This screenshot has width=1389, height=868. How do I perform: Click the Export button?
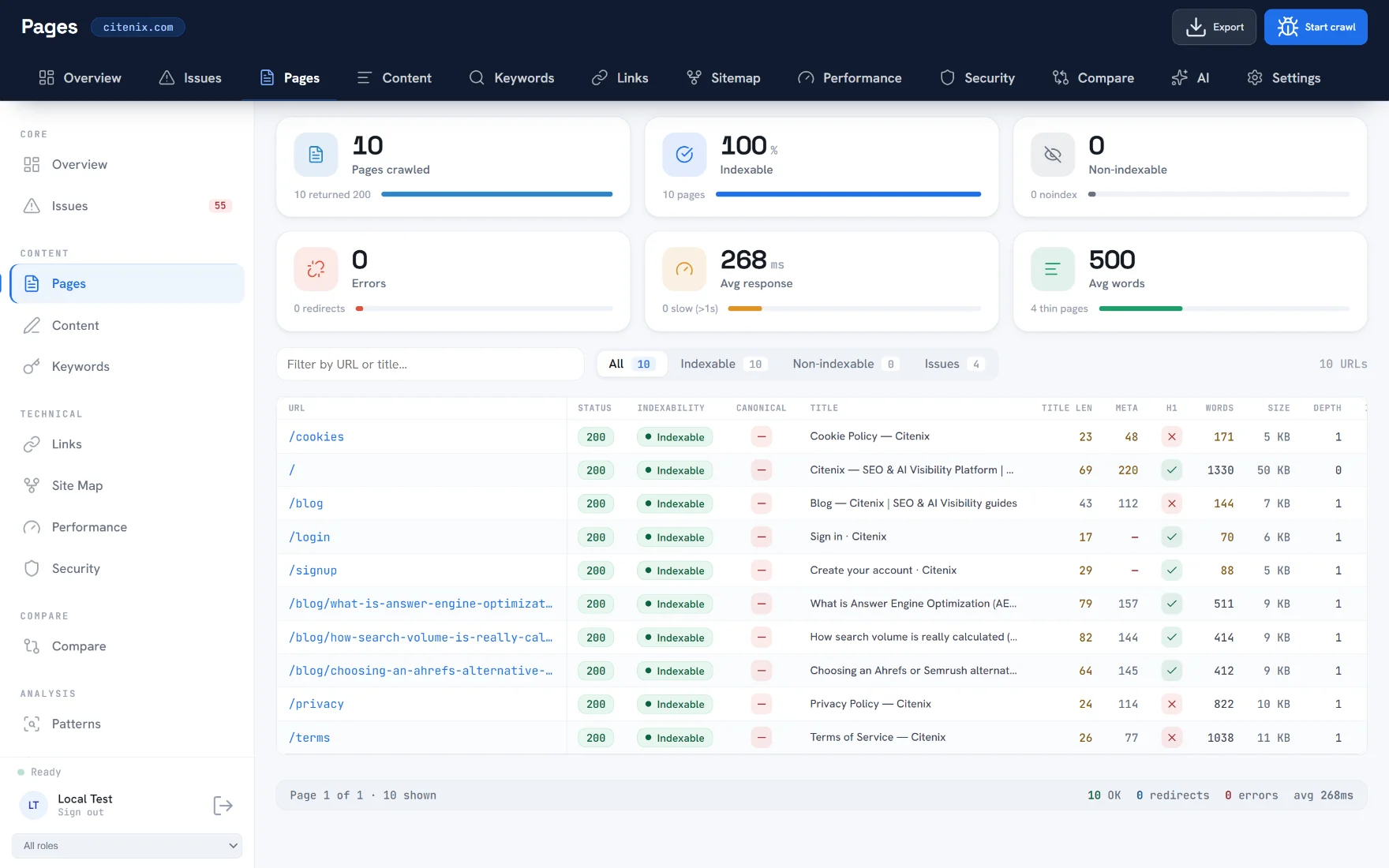[1214, 27]
